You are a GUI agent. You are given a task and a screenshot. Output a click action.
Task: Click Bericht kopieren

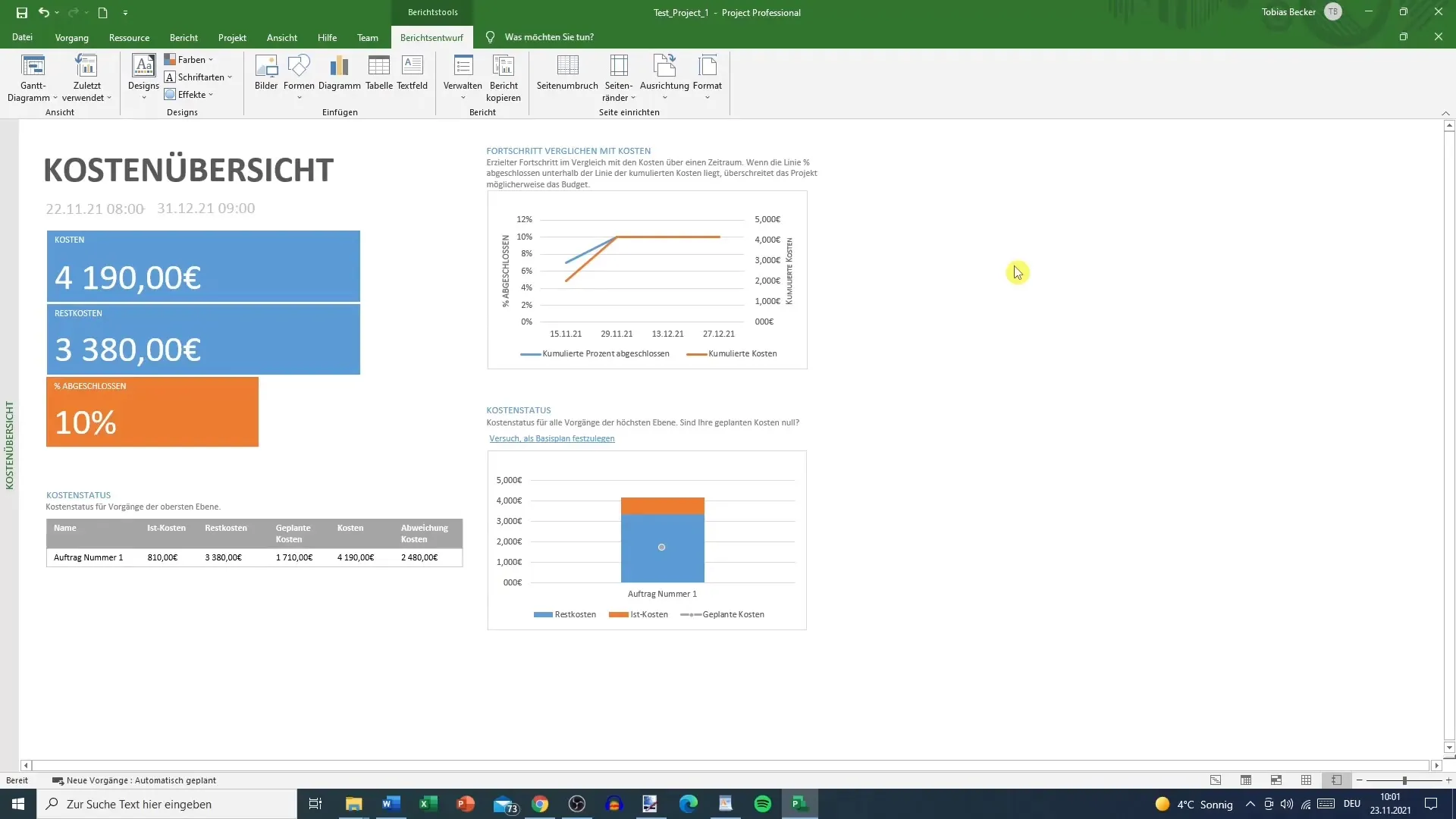[504, 78]
